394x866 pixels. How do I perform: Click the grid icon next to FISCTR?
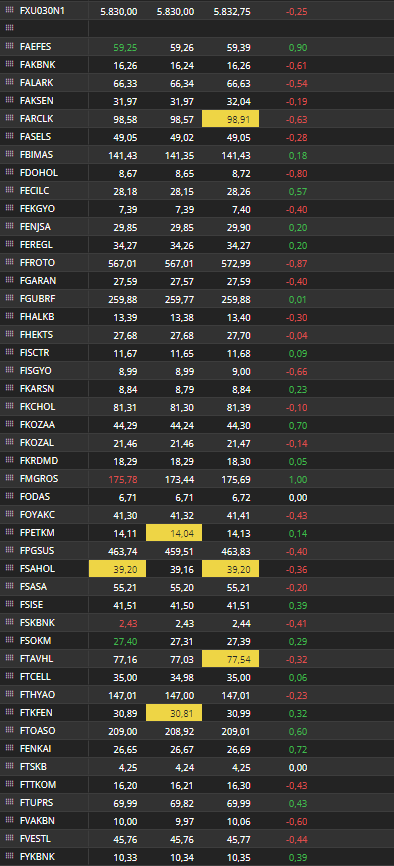point(9,353)
